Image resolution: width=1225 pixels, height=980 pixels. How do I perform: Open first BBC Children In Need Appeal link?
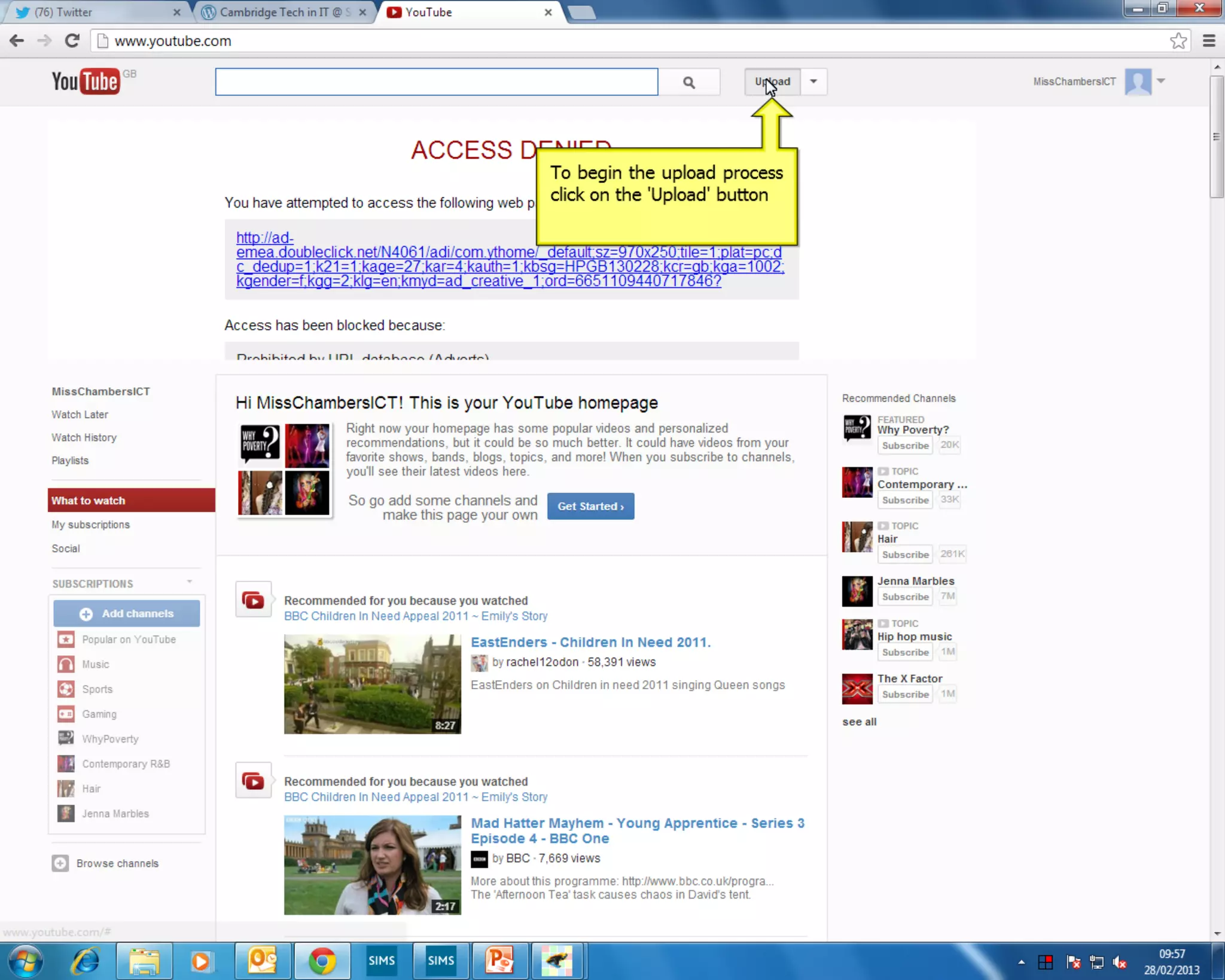coord(416,616)
